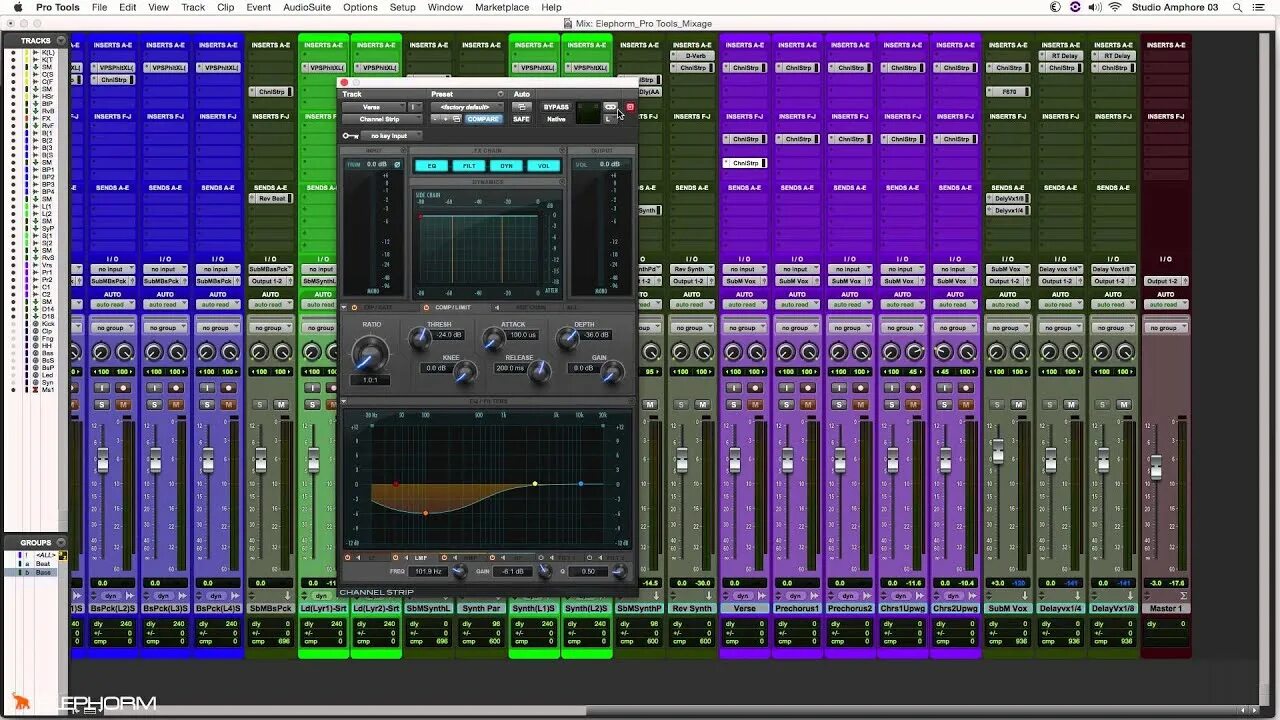Open the Event menu
Viewport: 1280px width, 720px height.
point(259,7)
